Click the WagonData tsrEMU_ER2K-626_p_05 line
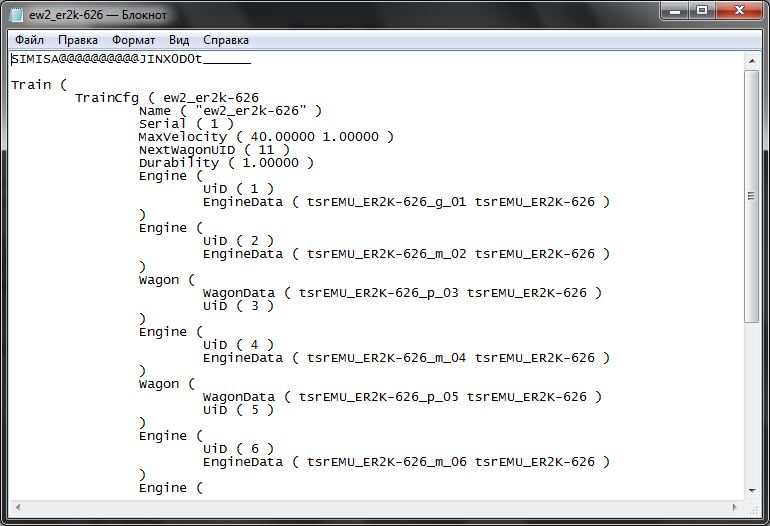770x526 pixels. (402, 397)
